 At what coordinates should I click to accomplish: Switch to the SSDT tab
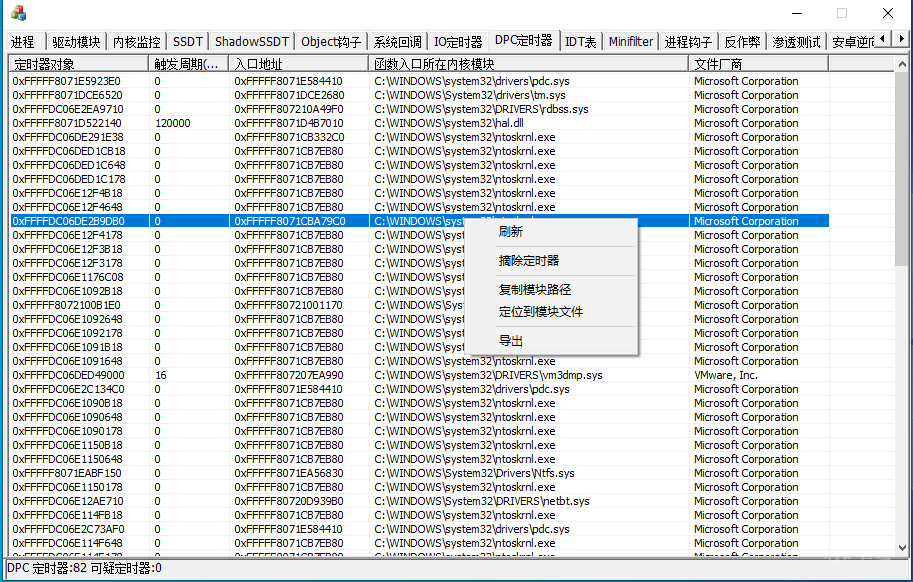[x=187, y=42]
